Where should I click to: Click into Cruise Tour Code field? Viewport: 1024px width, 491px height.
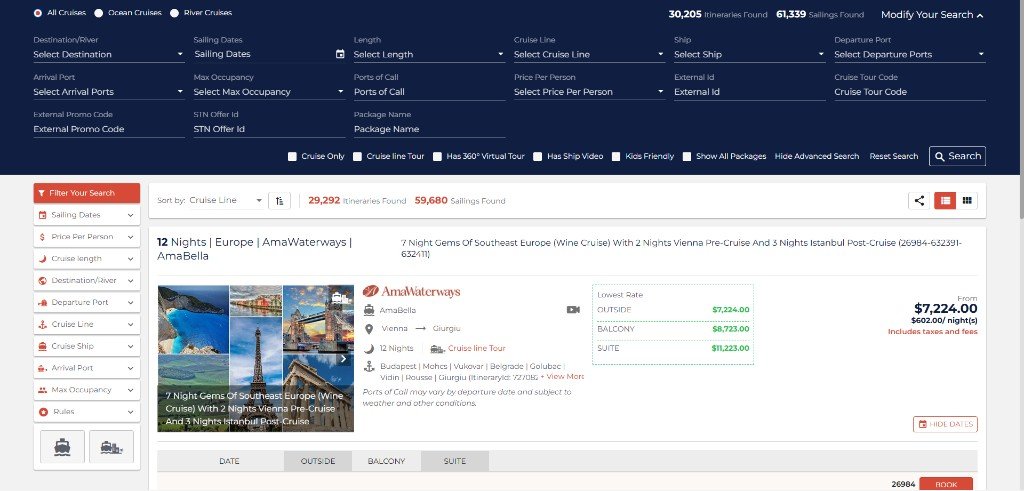910,91
